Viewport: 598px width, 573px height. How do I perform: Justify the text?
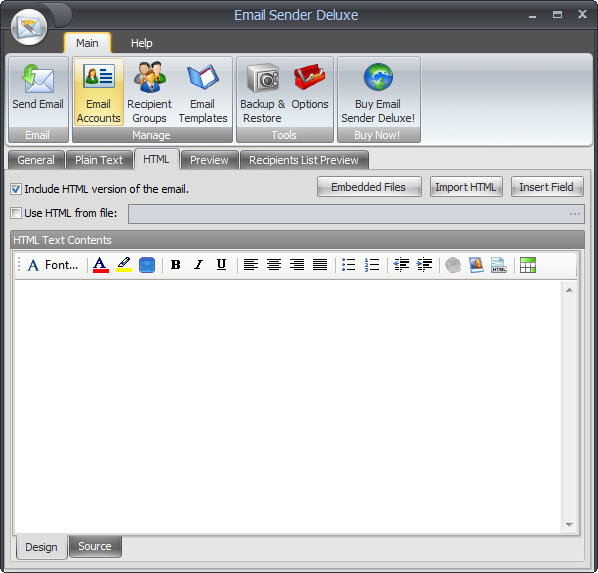coord(320,265)
